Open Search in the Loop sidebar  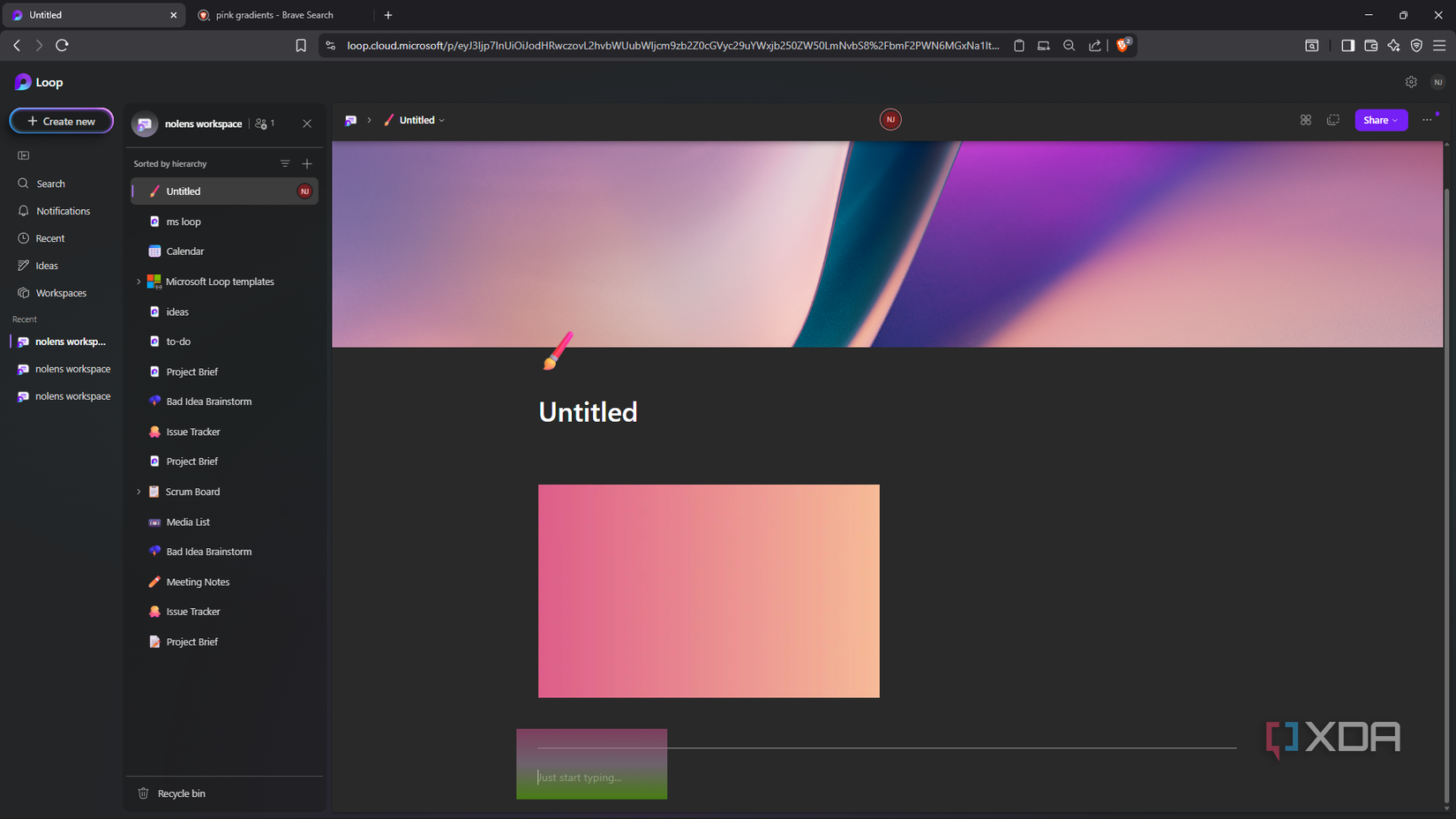coord(49,183)
